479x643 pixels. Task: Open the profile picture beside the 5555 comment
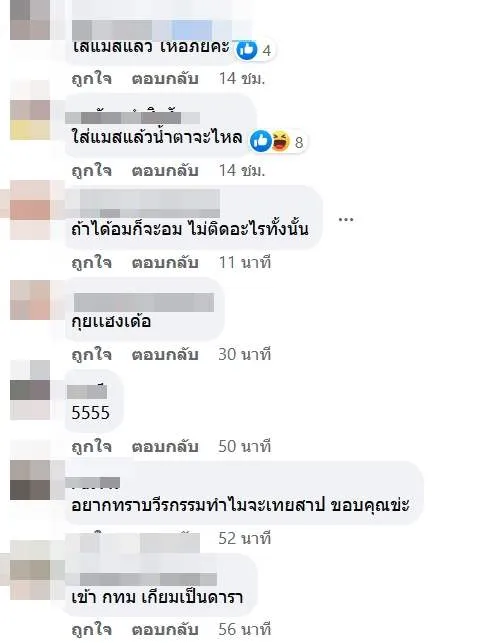(x=30, y=390)
